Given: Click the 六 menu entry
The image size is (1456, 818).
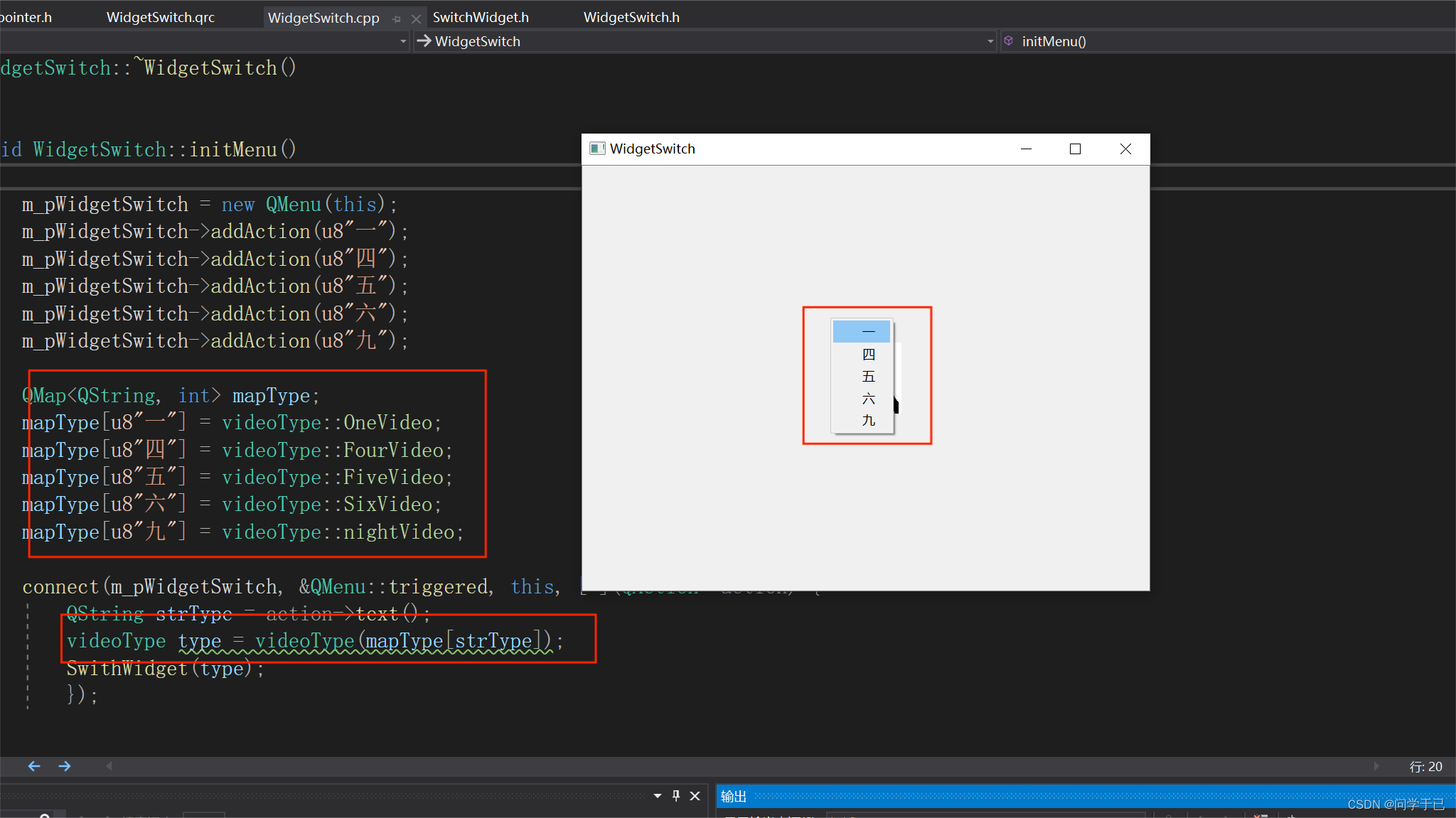Looking at the screenshot, I should click(868, 398).
